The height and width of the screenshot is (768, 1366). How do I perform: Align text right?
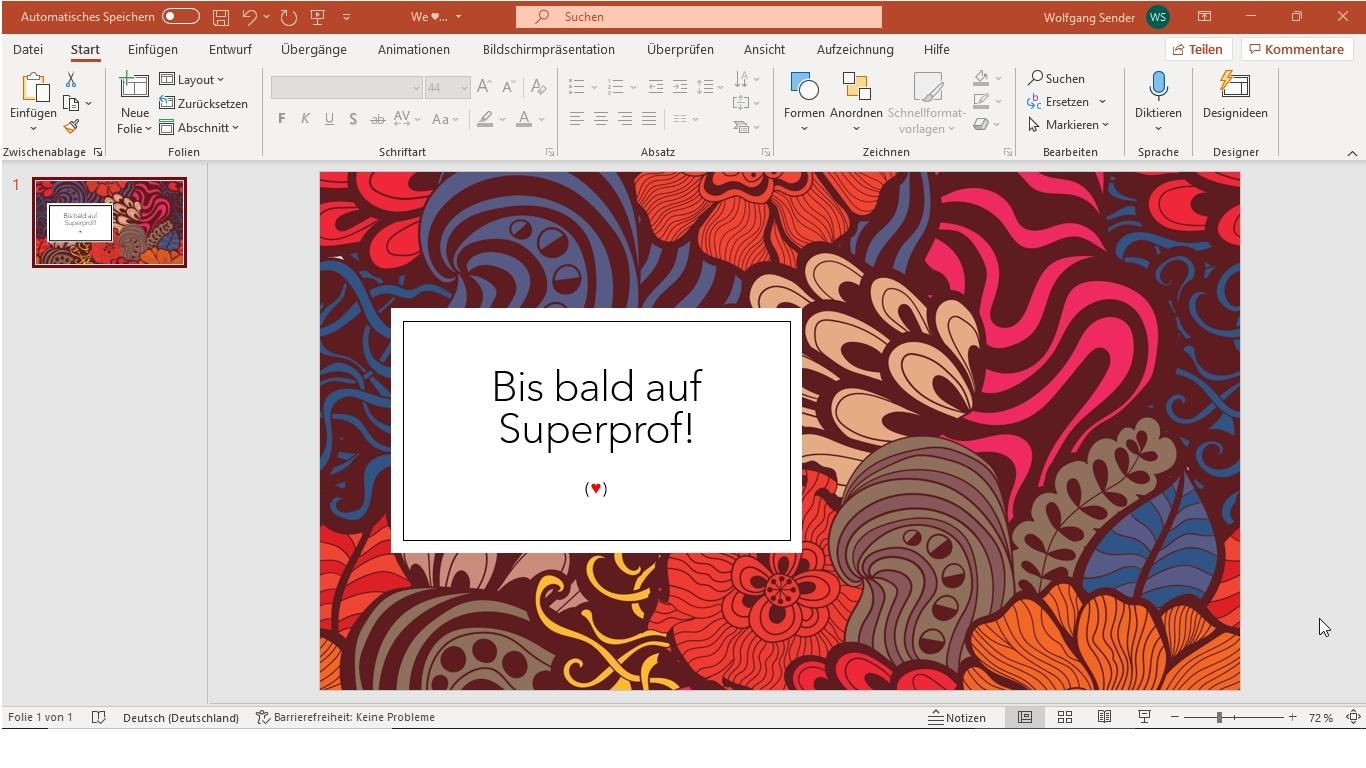click(x=625, y=119)
